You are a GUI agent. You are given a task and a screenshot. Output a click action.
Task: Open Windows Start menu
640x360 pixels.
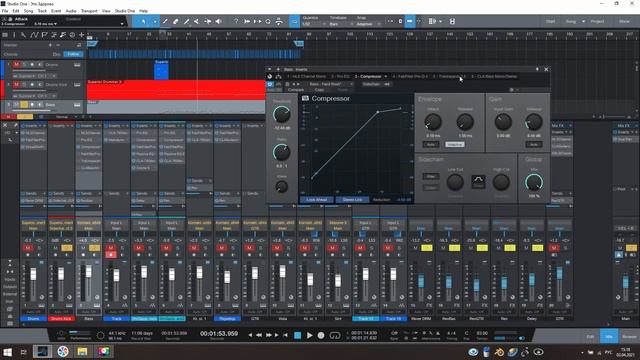tap(7, 351)
